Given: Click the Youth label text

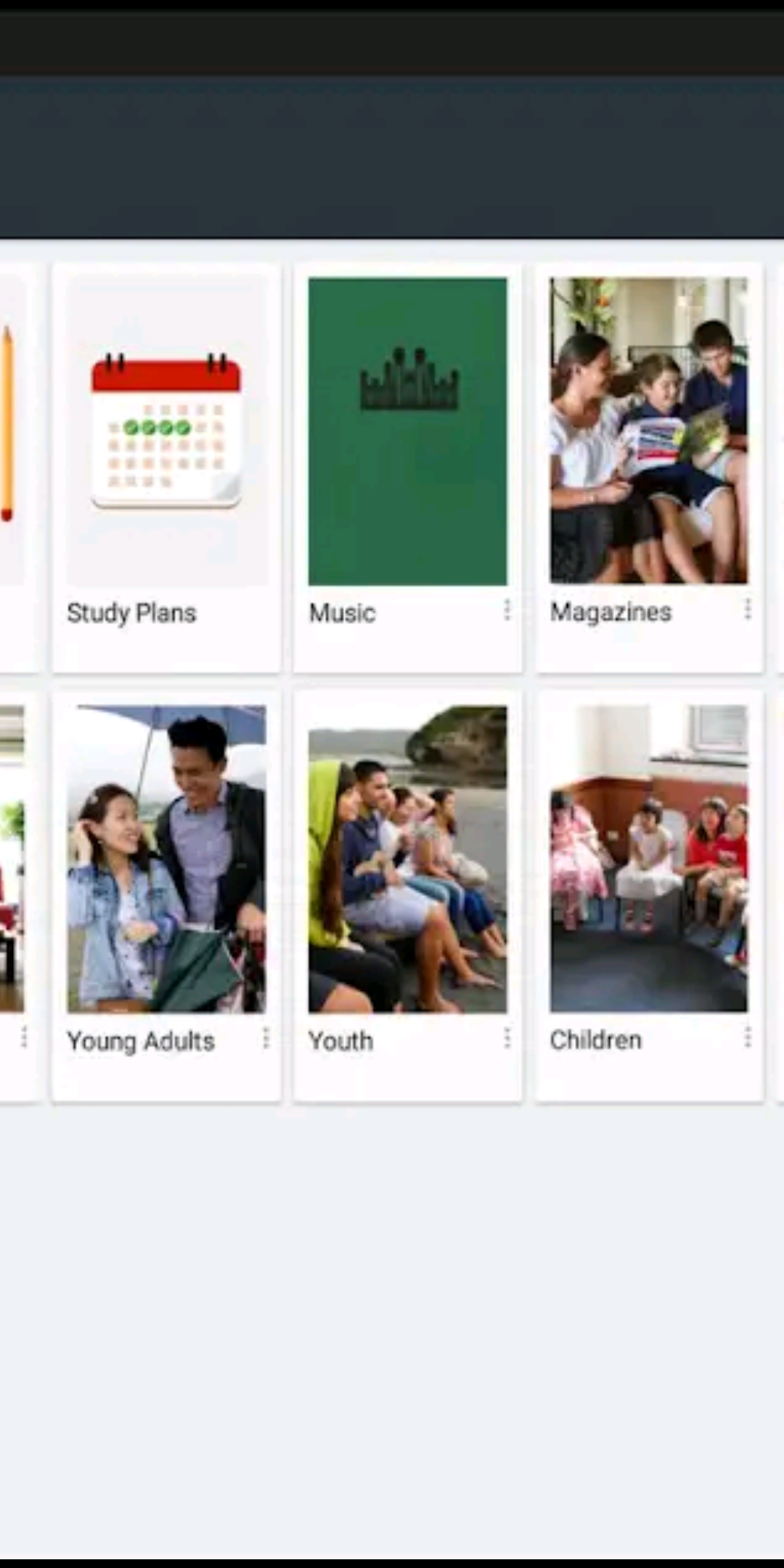Looking at the screenshot, I should click(340, 1041).
